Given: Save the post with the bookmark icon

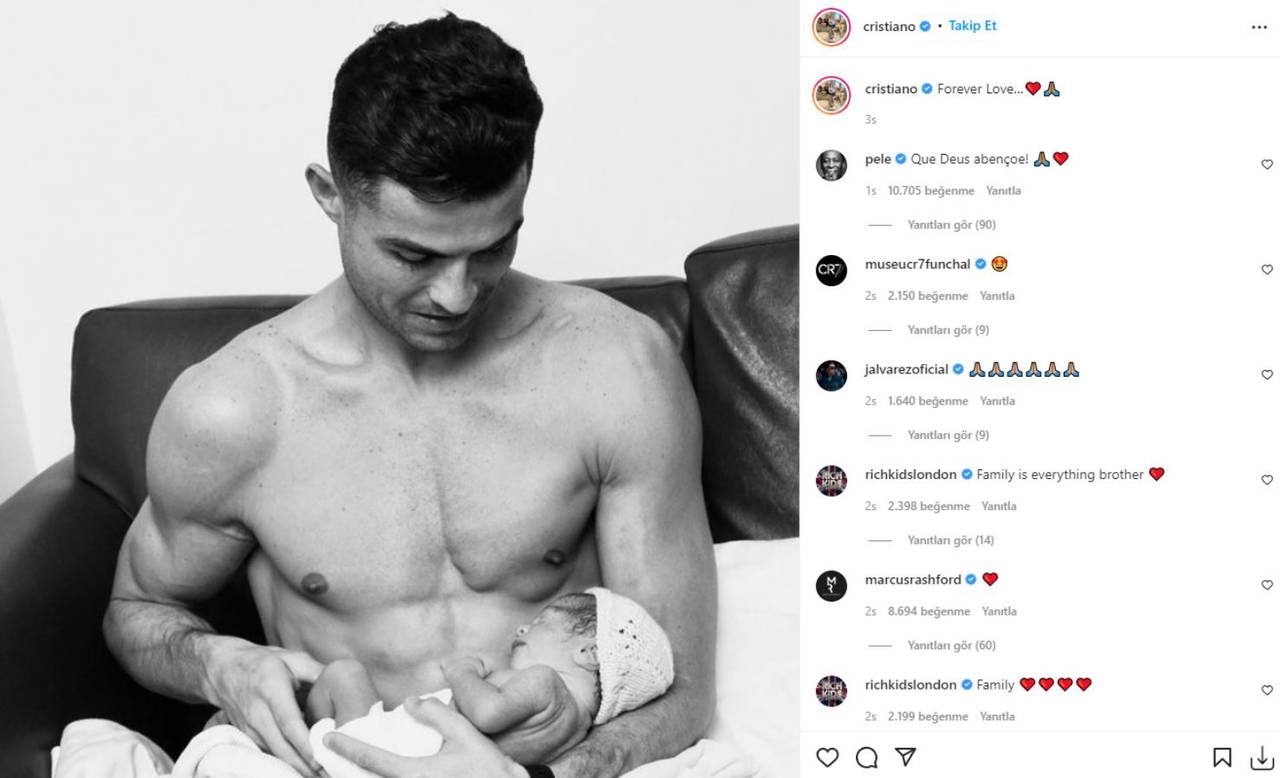Looking at the screenshot, I should click(1222, 757).
